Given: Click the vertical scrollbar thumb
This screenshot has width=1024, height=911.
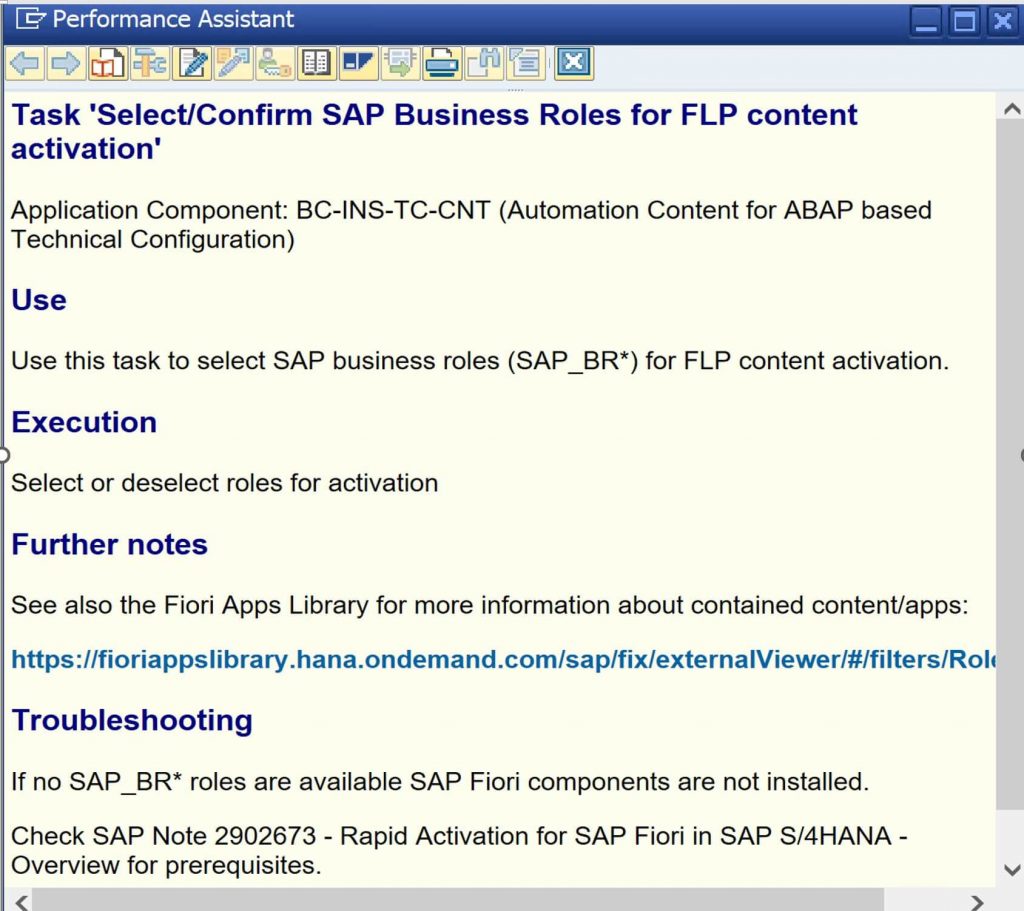Looking at the screenshot, I should point(1010,464).
